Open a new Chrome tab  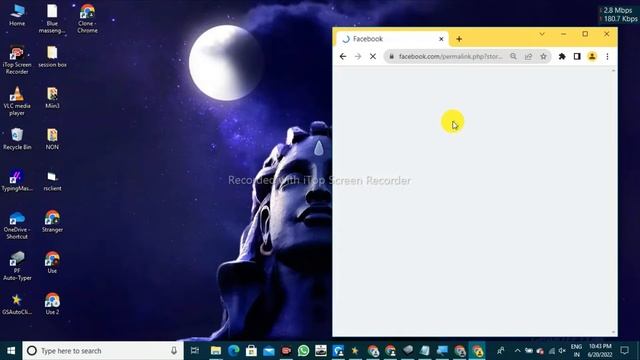pyautogui.click(x=459, y=39)
